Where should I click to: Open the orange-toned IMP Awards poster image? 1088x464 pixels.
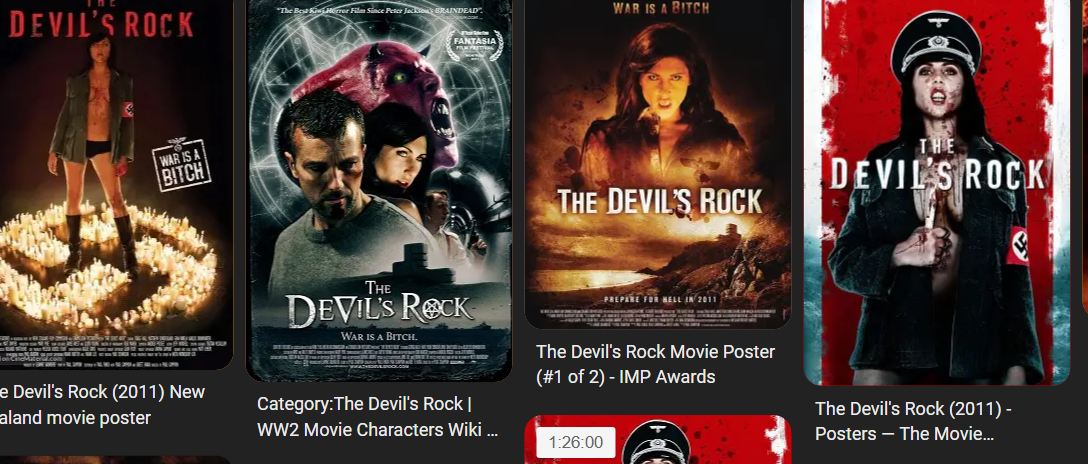coord(658,164)
